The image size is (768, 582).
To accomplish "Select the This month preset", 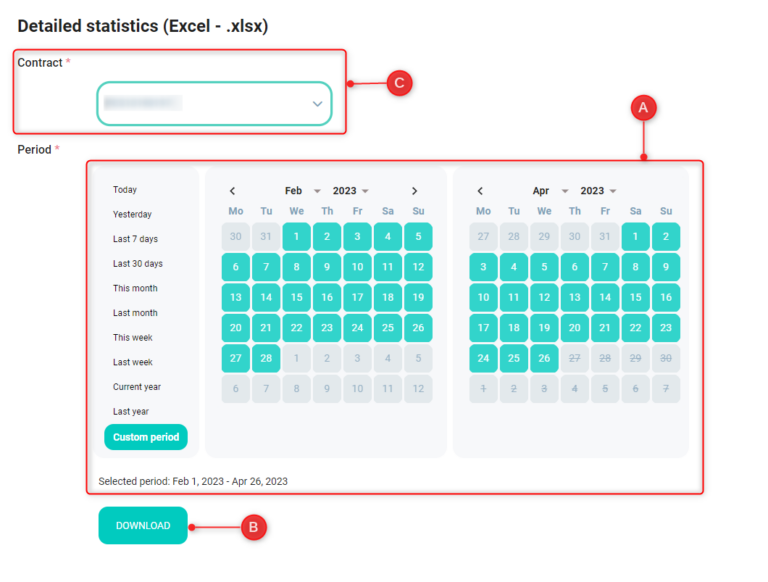I will tap(135, 288).
